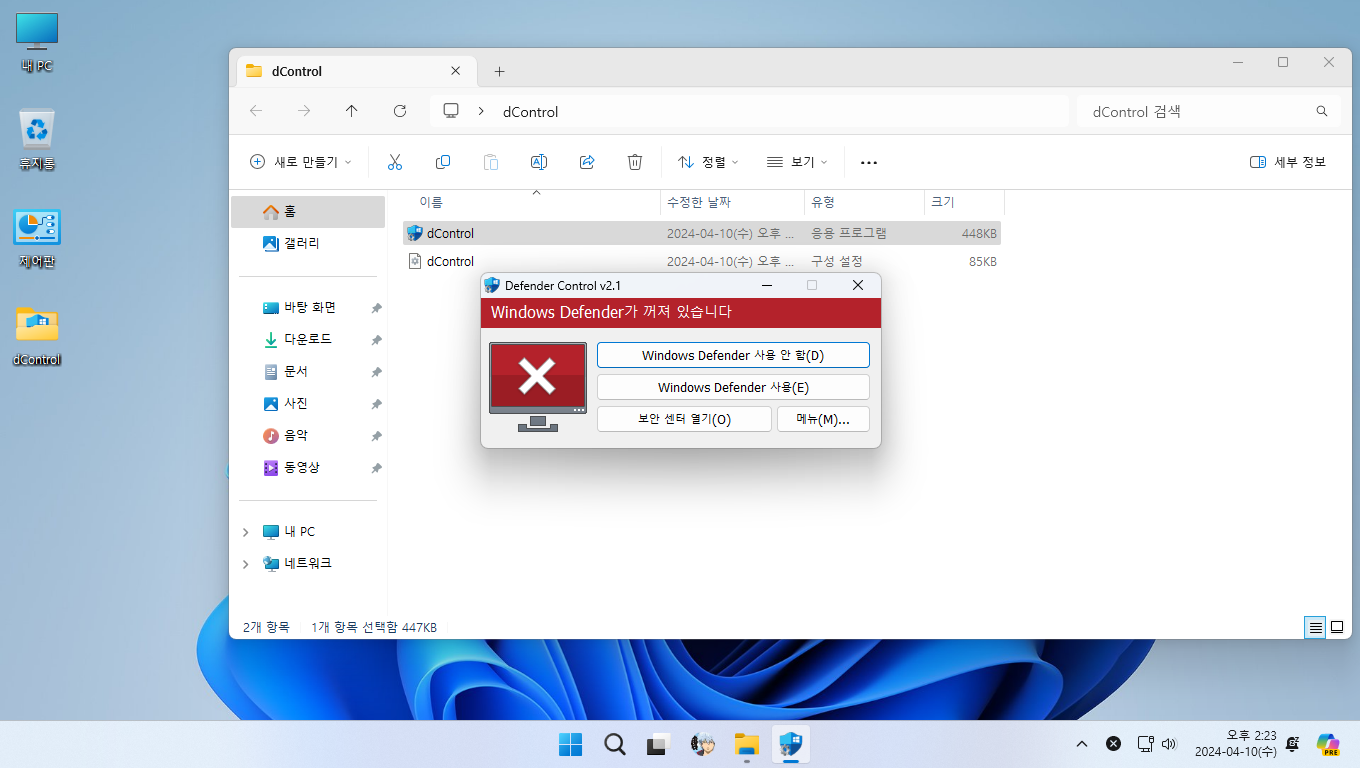
Task: Click the search magnifier in dControl search box
Action: 1322,111
